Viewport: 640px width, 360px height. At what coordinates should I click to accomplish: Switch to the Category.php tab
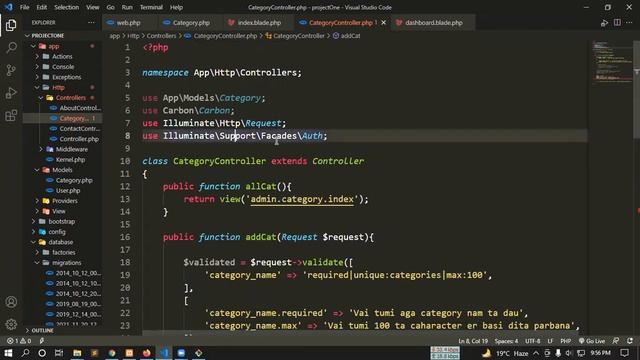(191, 23)
